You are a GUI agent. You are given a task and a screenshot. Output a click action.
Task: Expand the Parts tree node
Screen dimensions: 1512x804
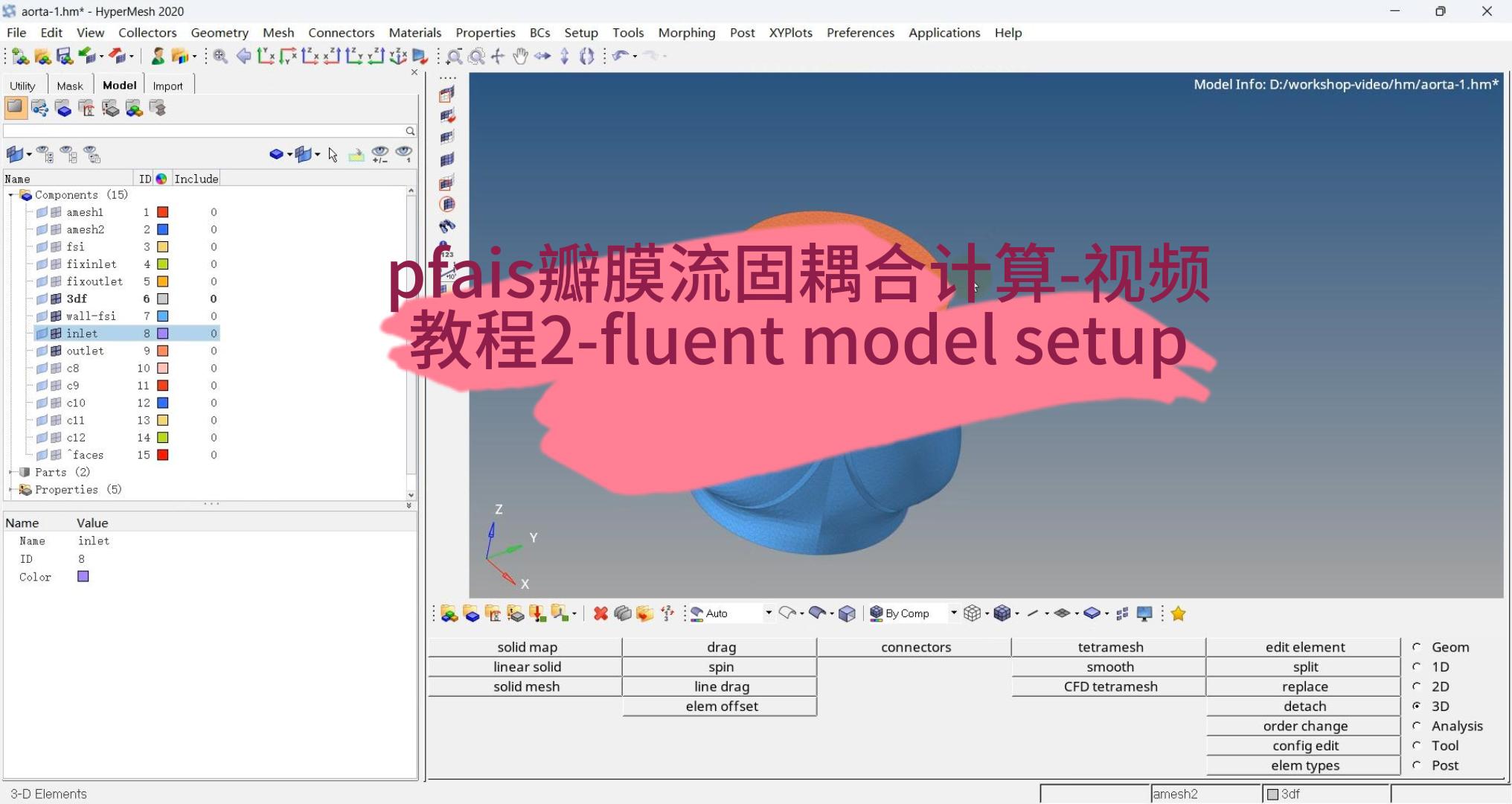11,472
